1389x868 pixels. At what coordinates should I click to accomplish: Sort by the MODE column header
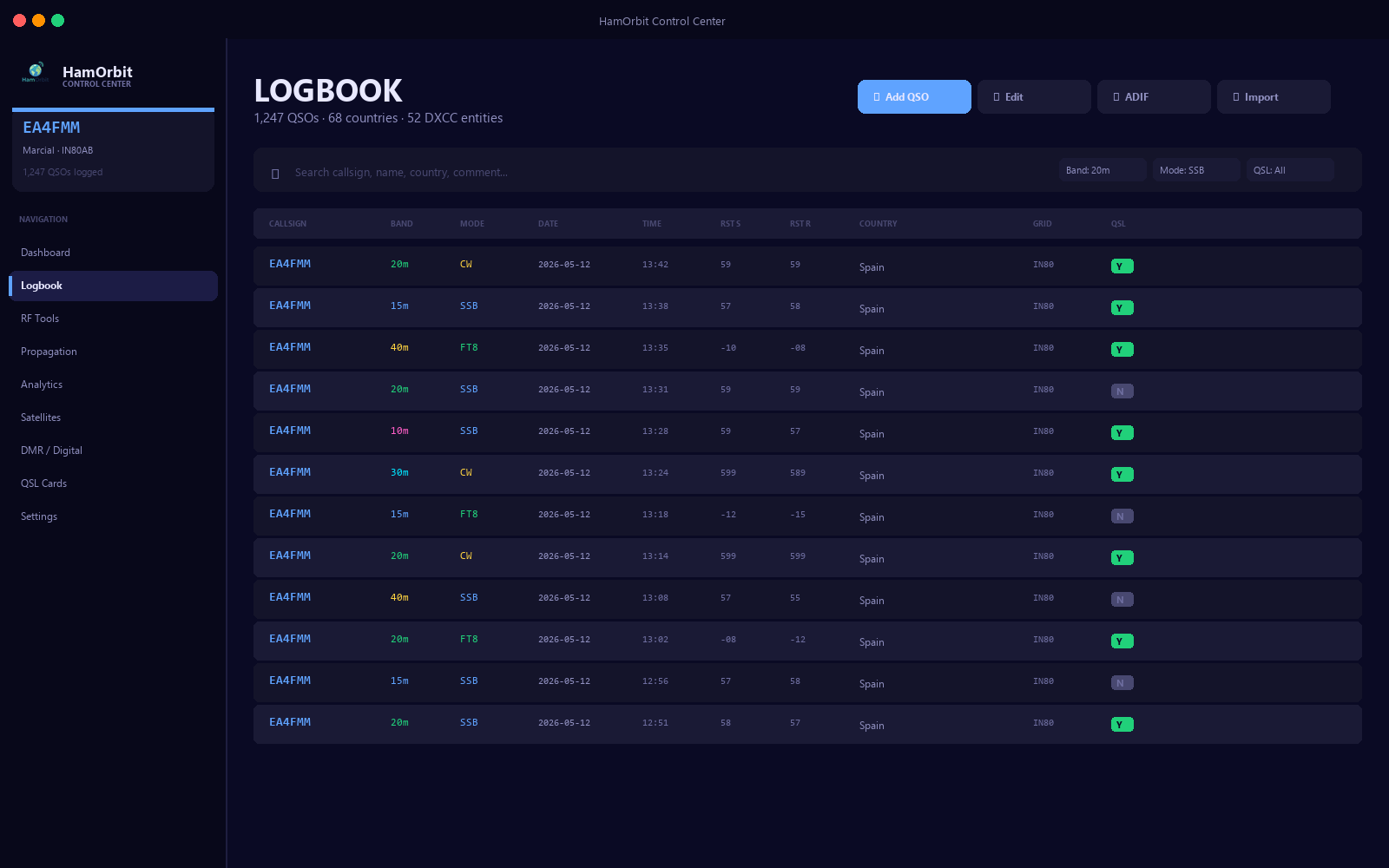(472, 224)
